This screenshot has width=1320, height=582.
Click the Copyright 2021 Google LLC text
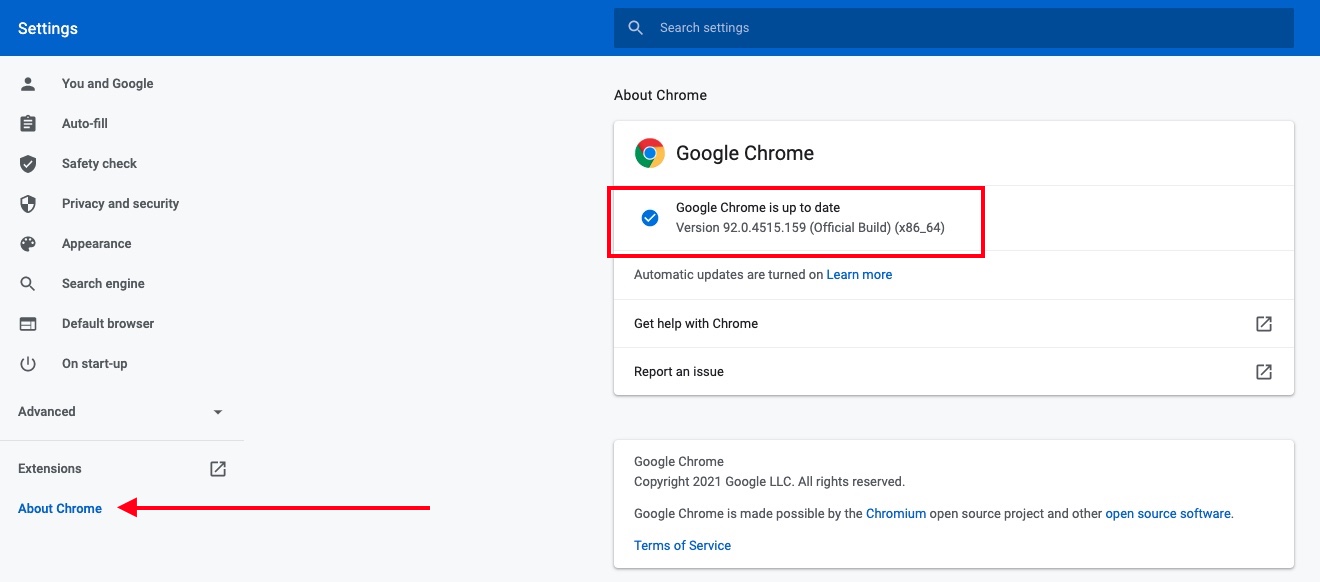(x=769, y=481)
